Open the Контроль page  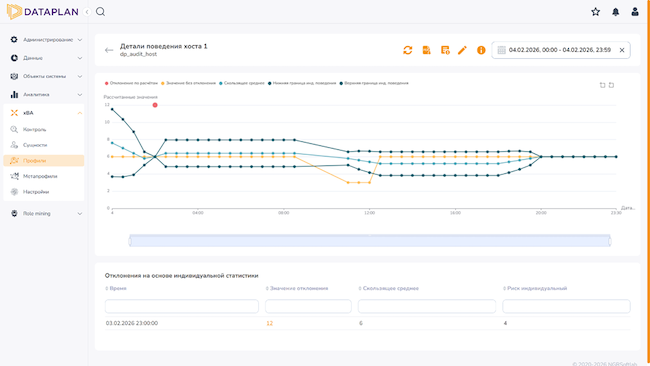[44, 129]
